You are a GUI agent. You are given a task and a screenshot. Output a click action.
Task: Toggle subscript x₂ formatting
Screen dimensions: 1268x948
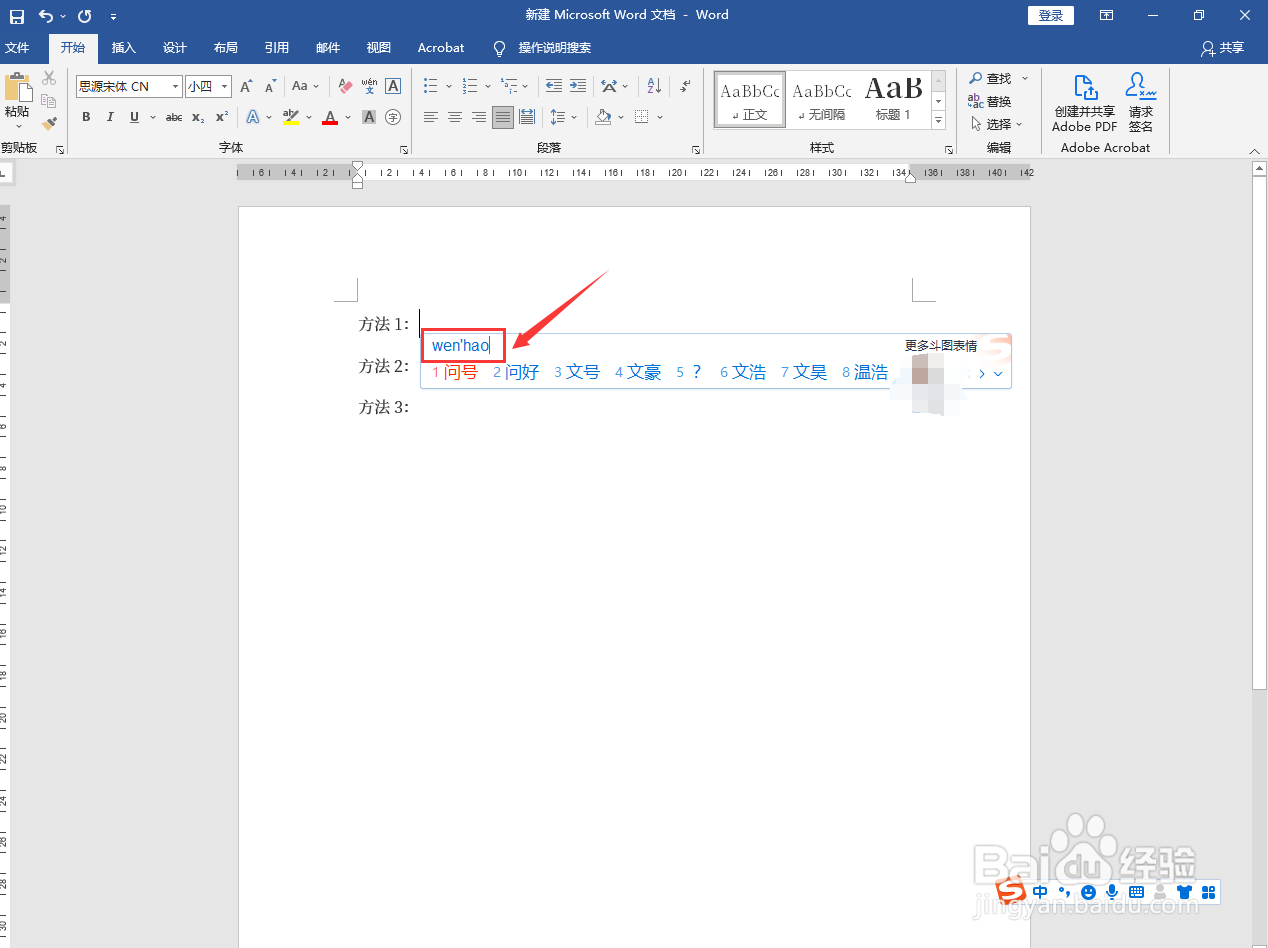point(198,117)
